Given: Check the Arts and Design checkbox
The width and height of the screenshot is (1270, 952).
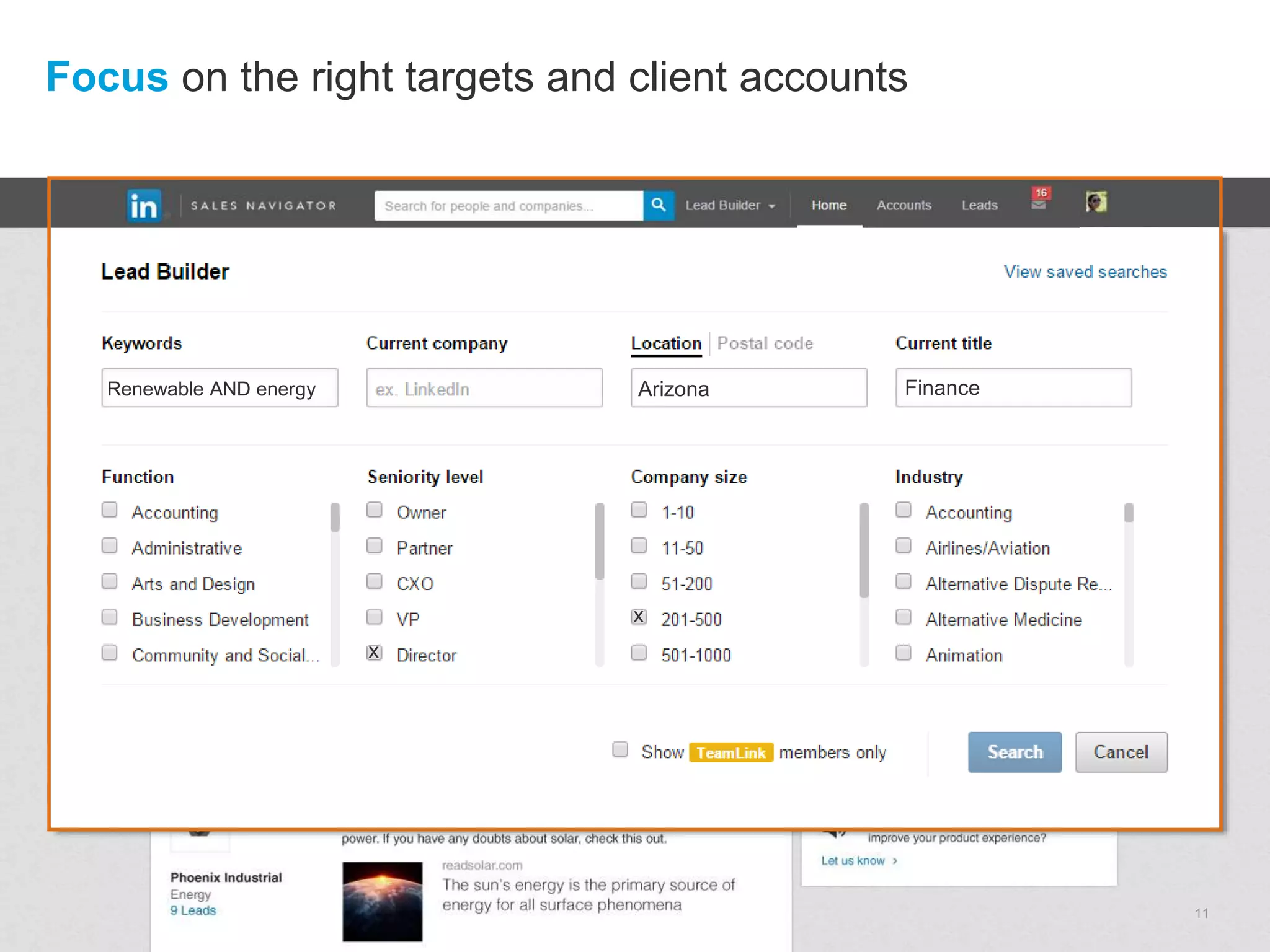Looking at the screenshot, I should (x=110, y=581).
